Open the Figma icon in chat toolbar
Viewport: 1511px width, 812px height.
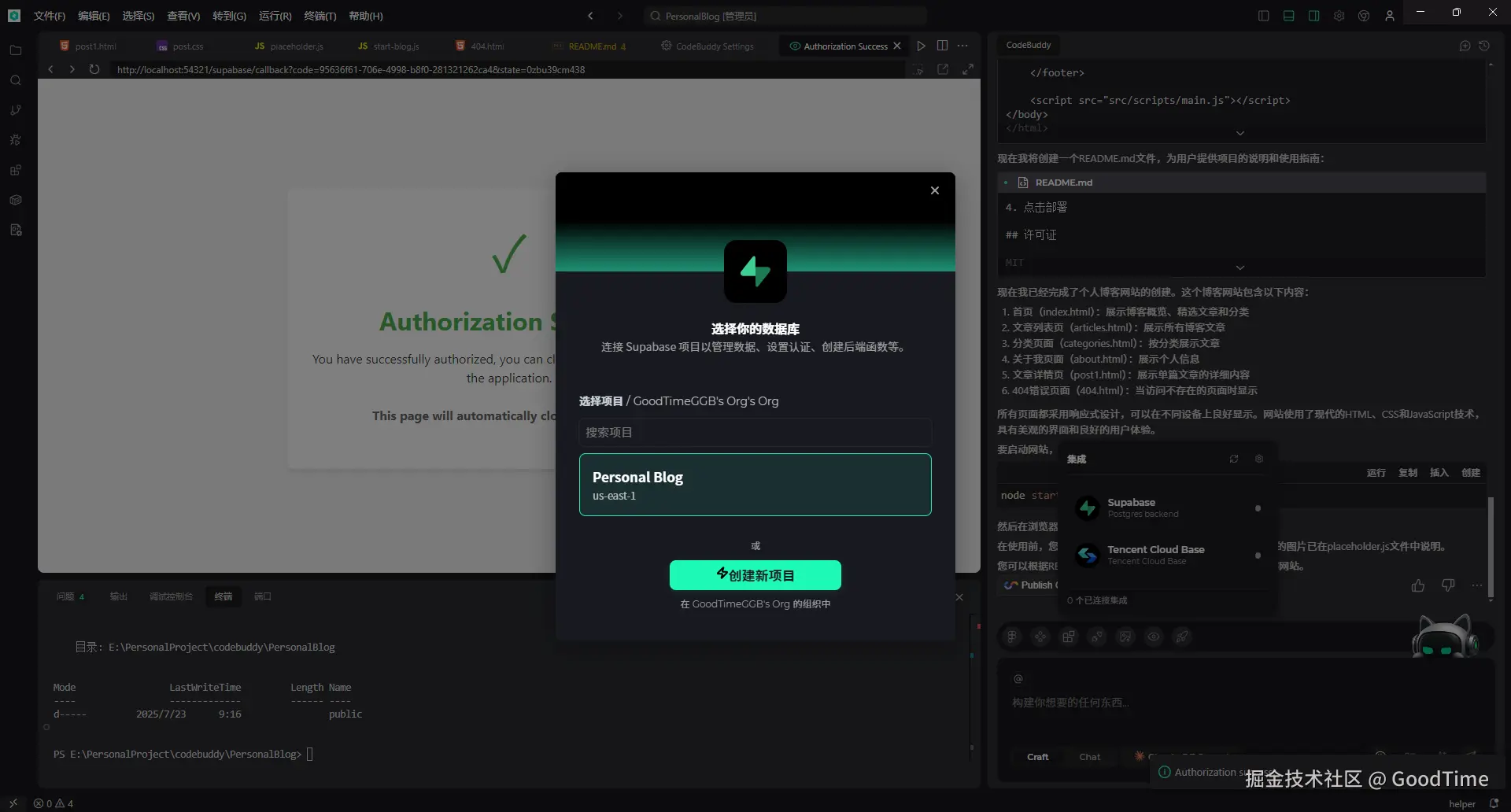[1012, 637]
